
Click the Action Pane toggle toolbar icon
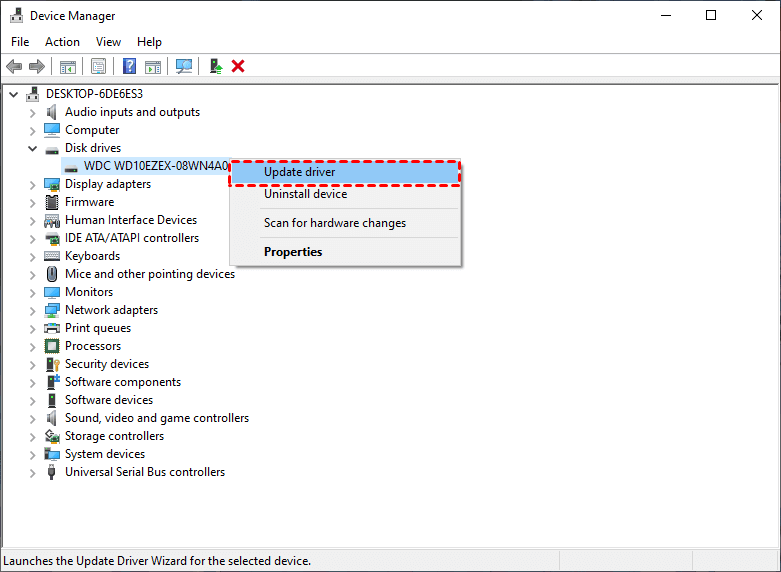[153, 66]
